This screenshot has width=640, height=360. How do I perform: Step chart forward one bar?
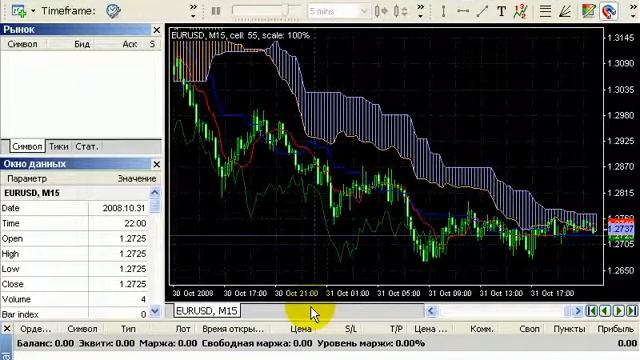618,311
